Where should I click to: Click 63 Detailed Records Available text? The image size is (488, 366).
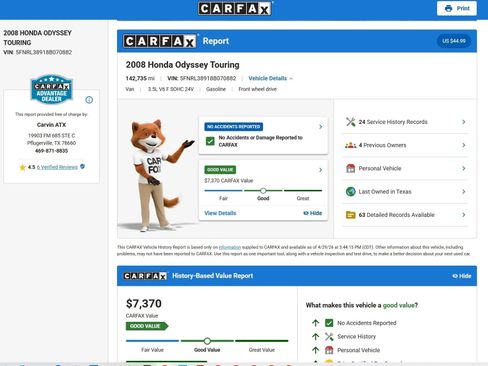point(397,215)
